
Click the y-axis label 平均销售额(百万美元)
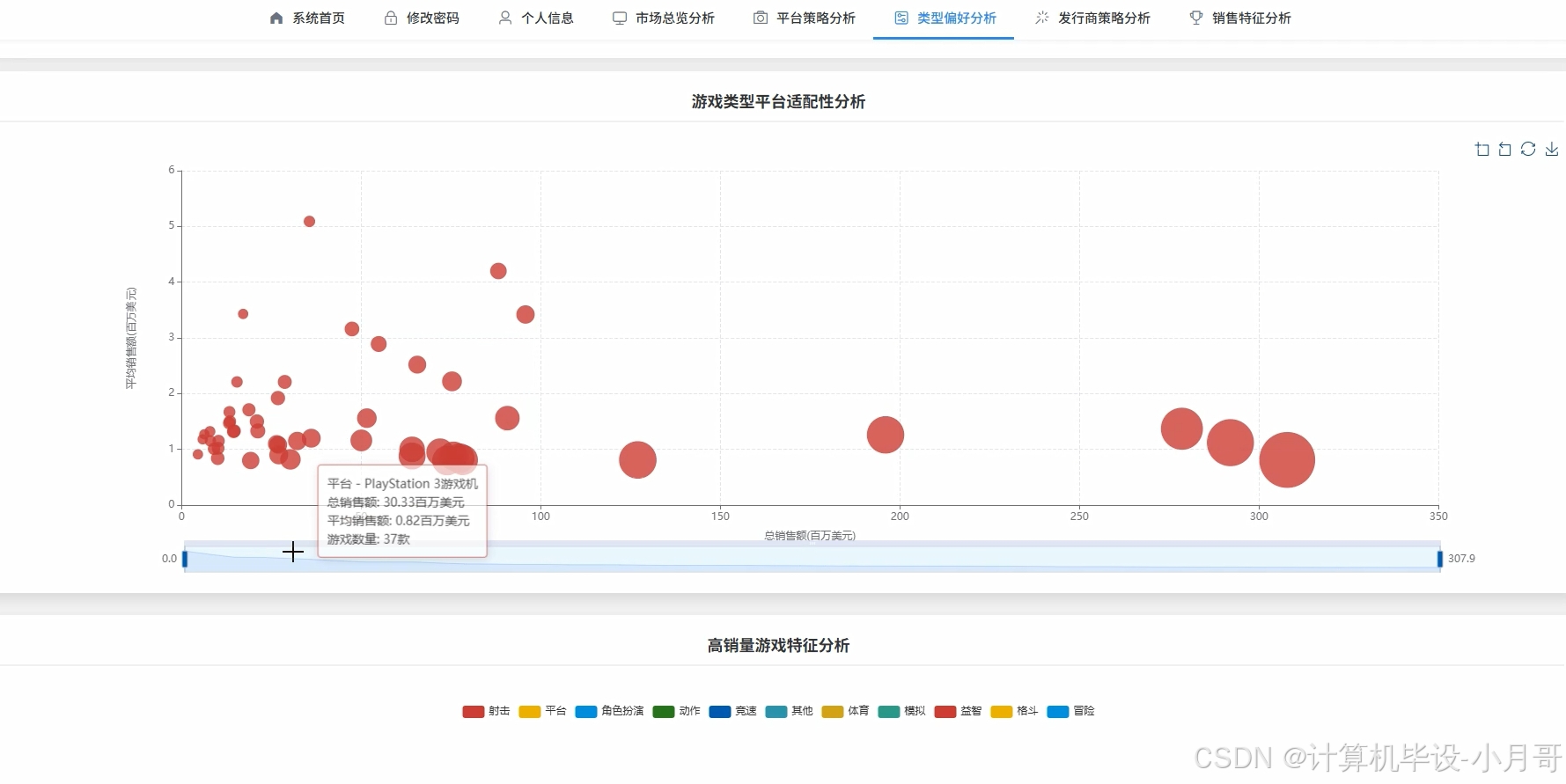point(131,338)
